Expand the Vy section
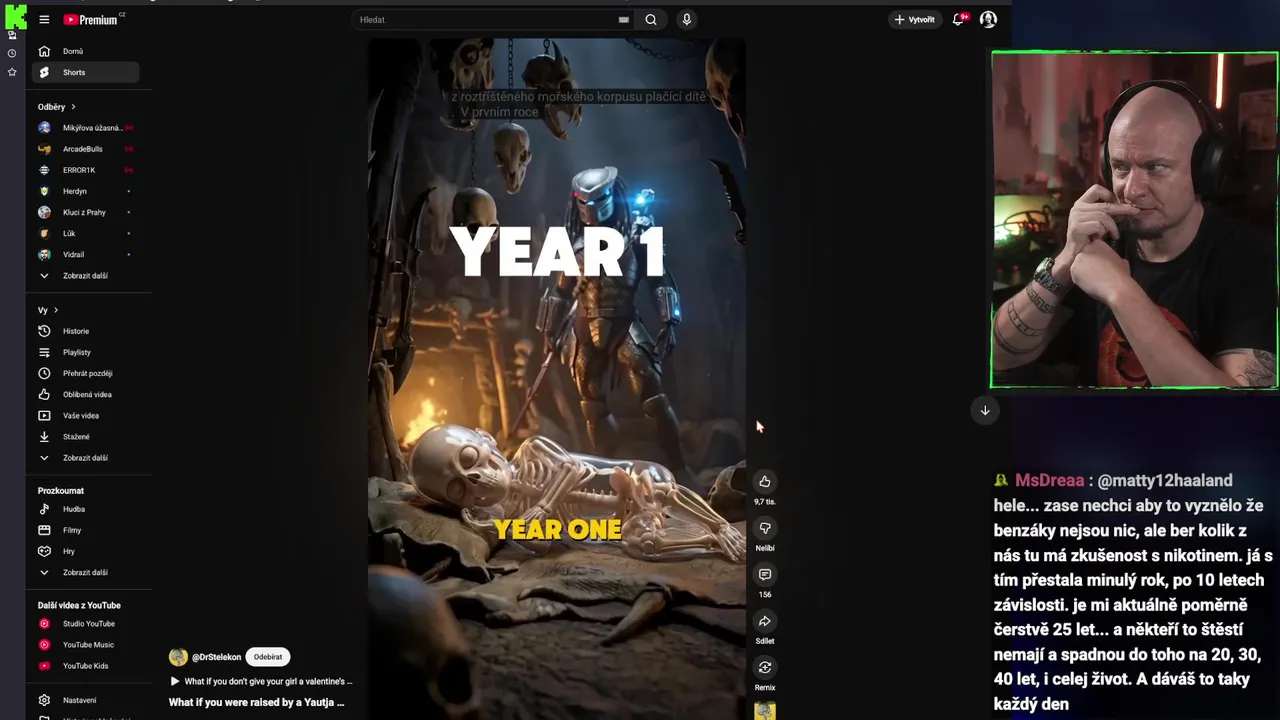The image size is (1280, 720). [48, 310]
